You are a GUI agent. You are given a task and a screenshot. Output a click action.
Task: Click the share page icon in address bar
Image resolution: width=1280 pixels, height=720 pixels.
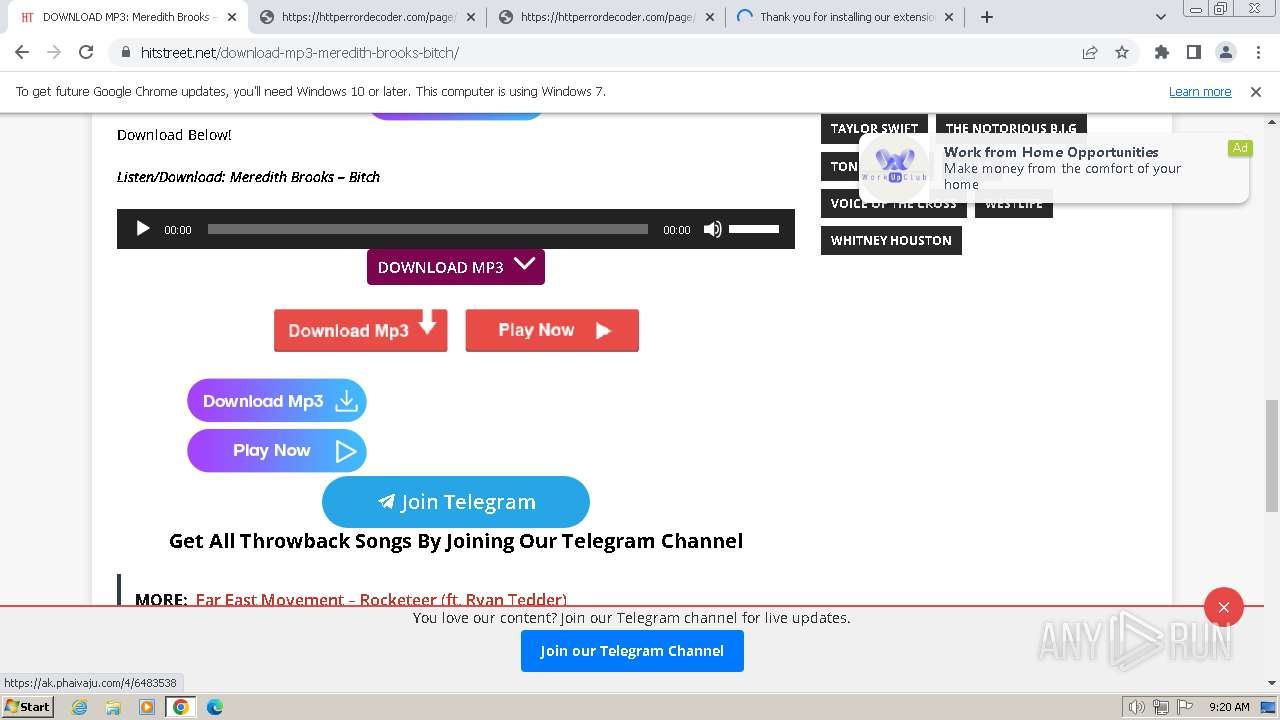coord(1090,53)
